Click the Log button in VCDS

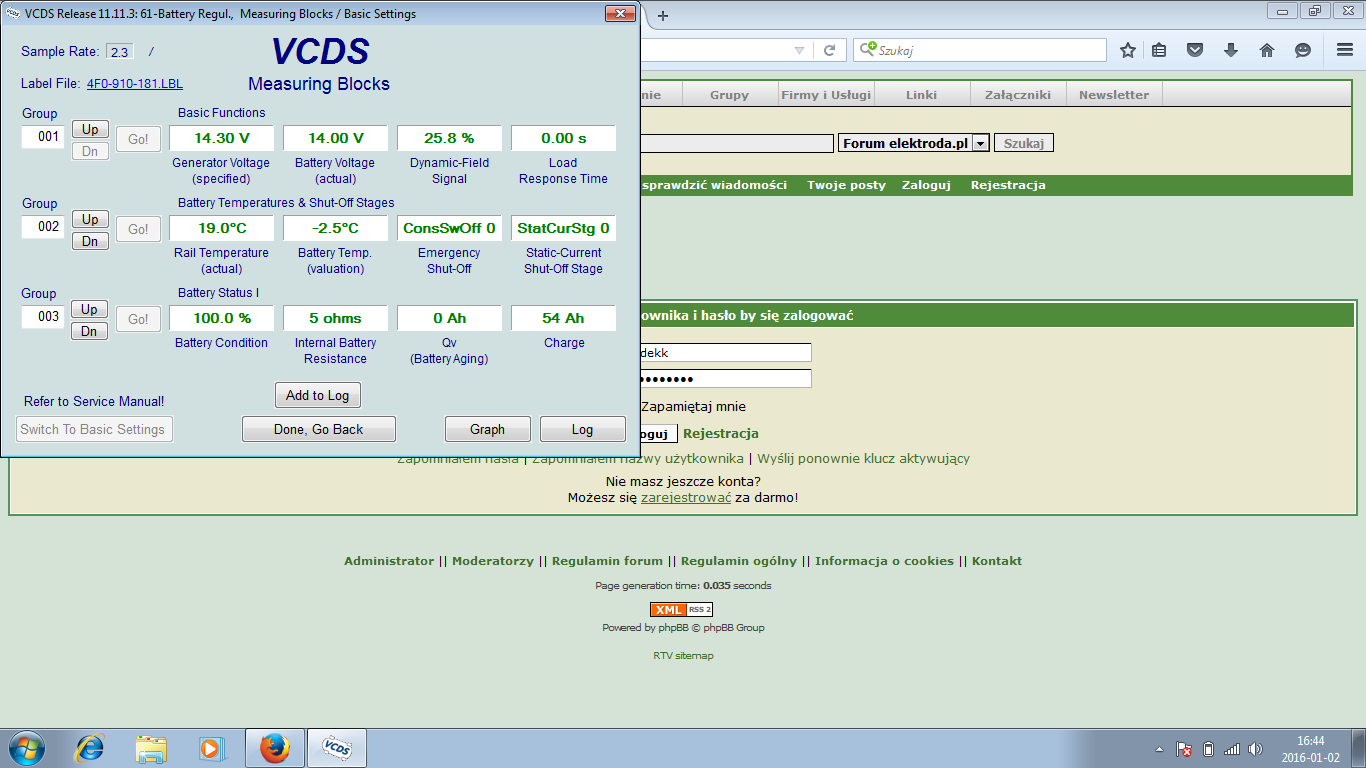[582, 429]
